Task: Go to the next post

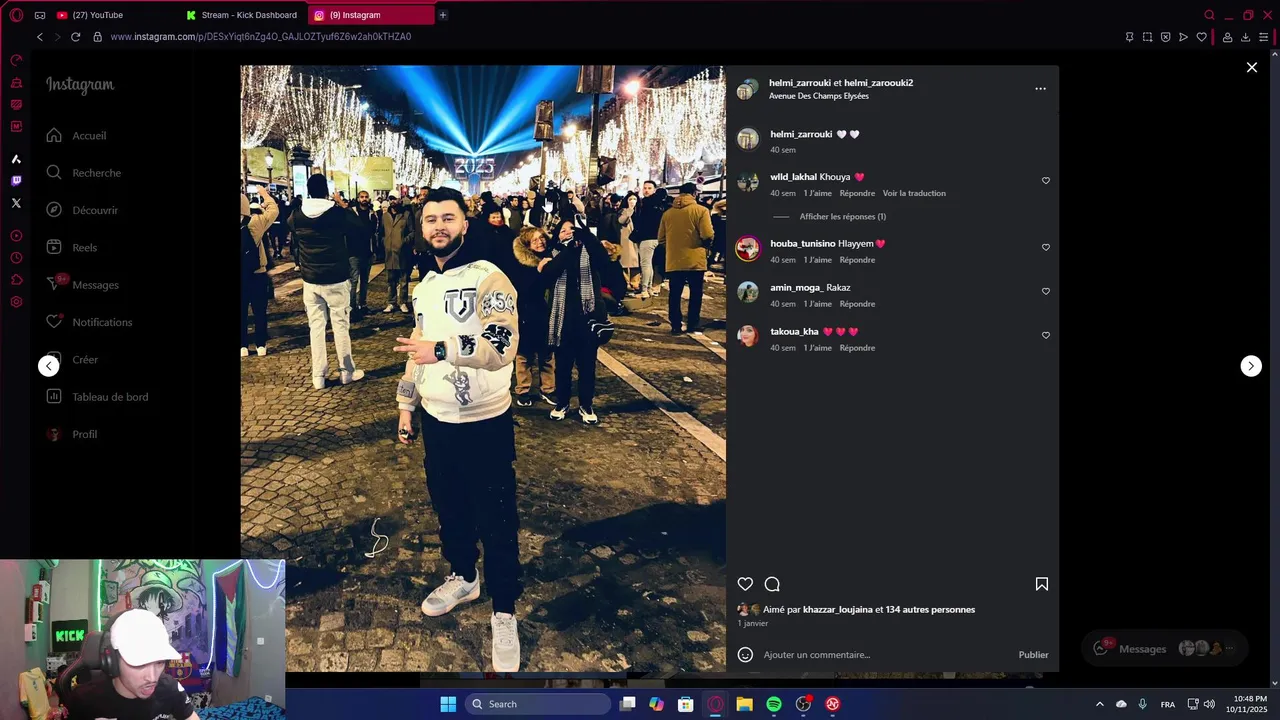Action: 1251,366
